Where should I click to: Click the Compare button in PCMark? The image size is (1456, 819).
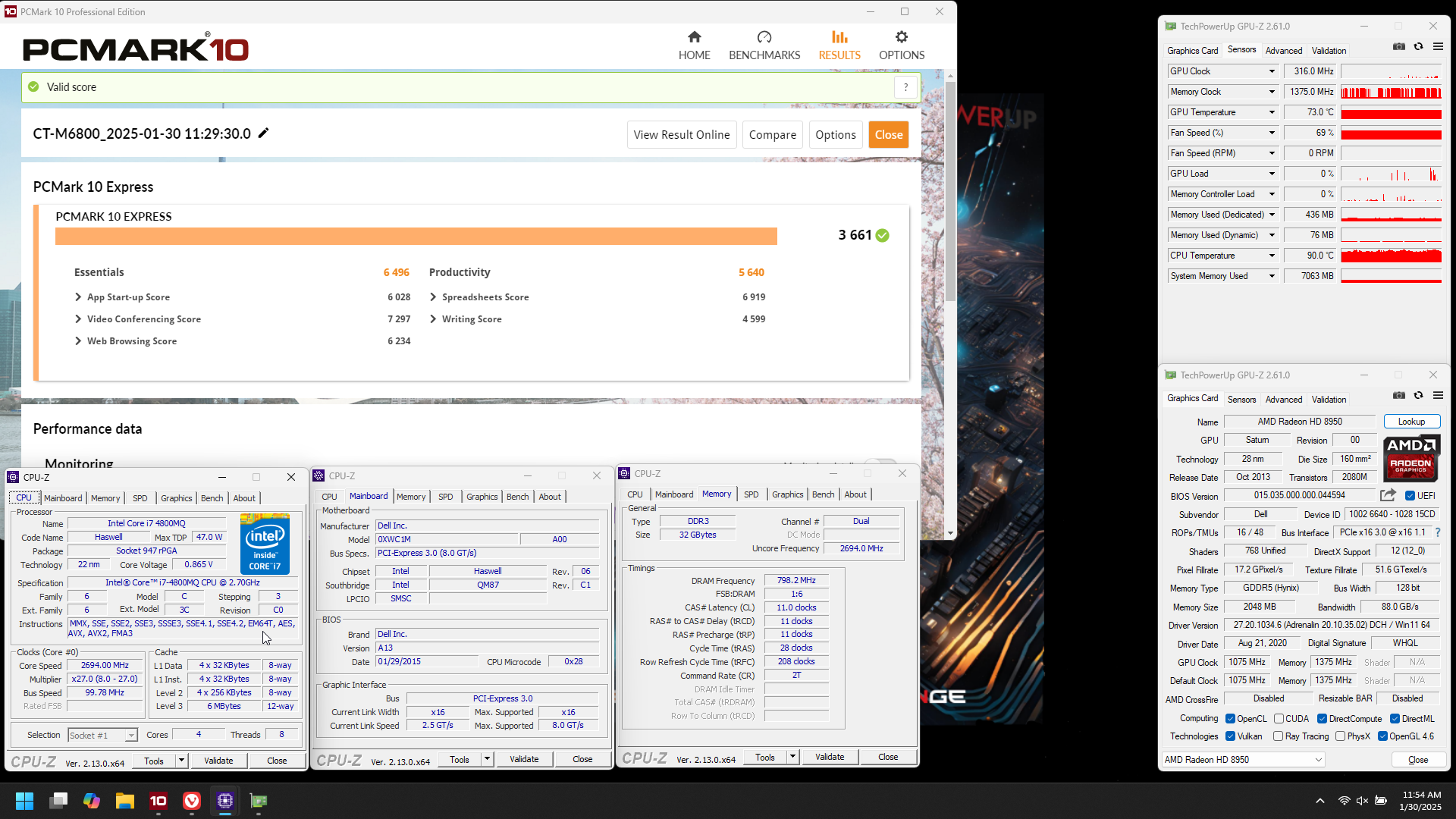pyautogui.click(x=772, y=135)
